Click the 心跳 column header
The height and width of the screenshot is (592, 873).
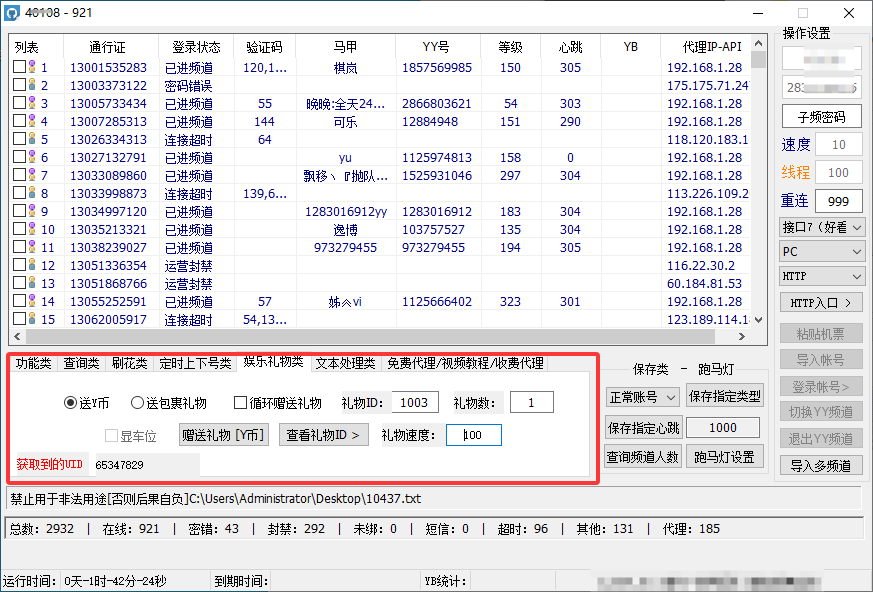[x=571, y=47]
